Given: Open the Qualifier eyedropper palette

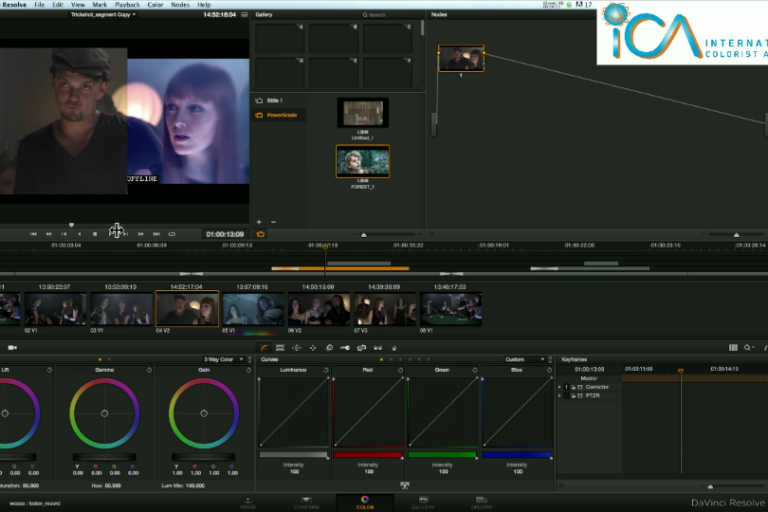Looking at the screenshot, I should pos(280,347).
